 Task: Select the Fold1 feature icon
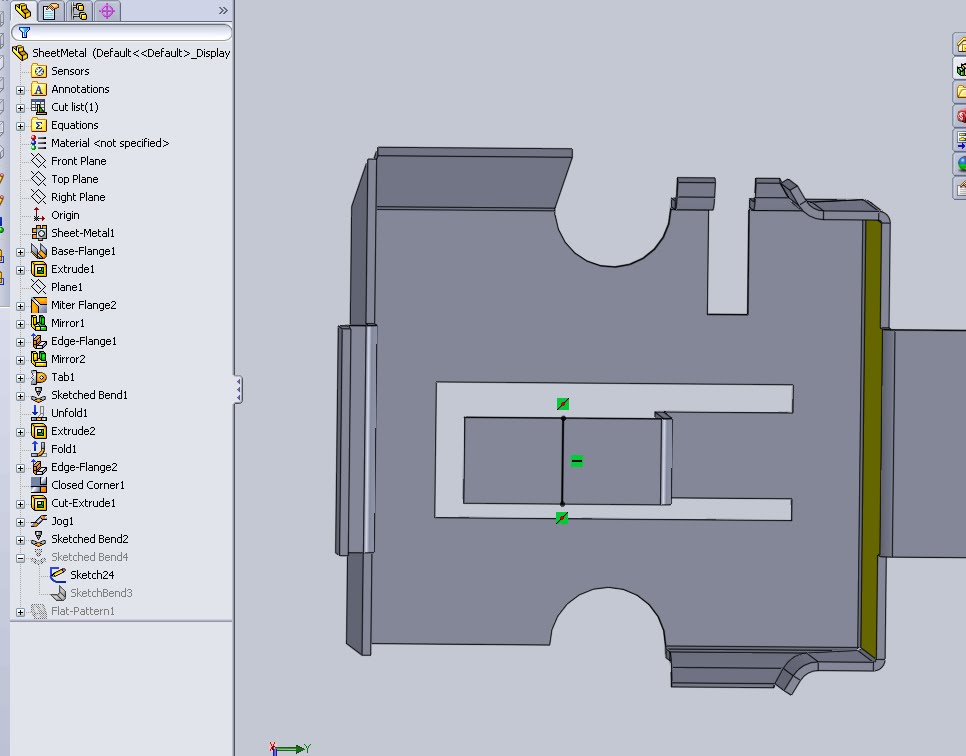coord(39,449)
